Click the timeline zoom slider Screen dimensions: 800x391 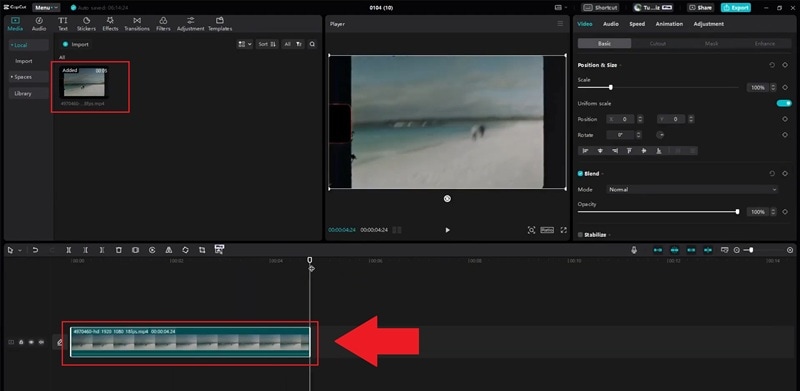click(x=751, y=250)
